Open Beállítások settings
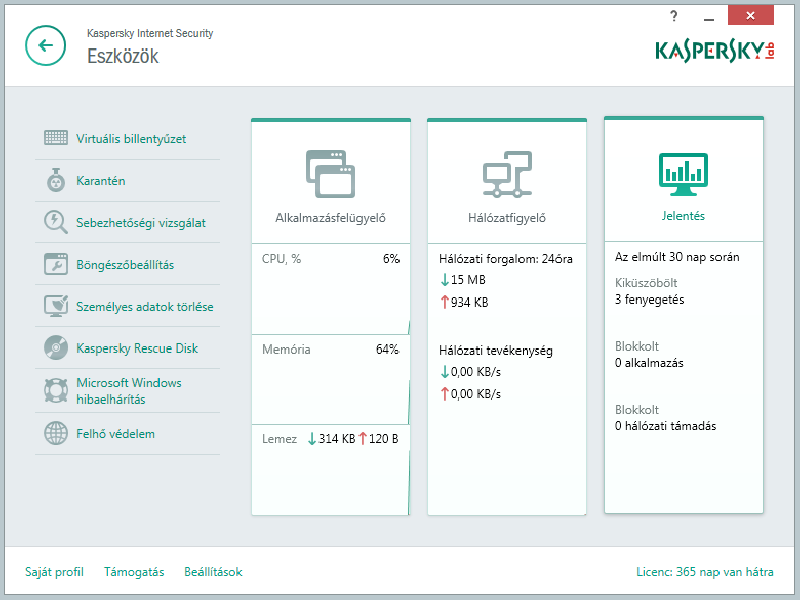 tap(213, 572)
